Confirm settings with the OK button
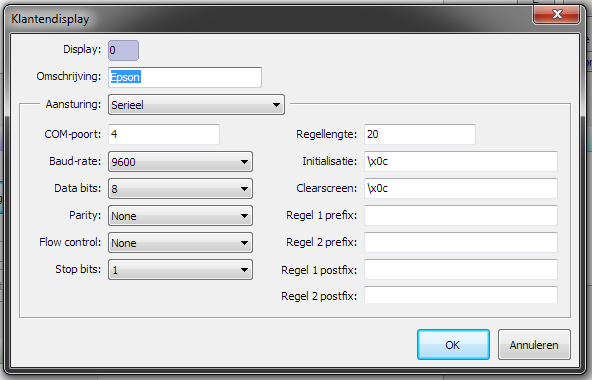 [453, 344]
